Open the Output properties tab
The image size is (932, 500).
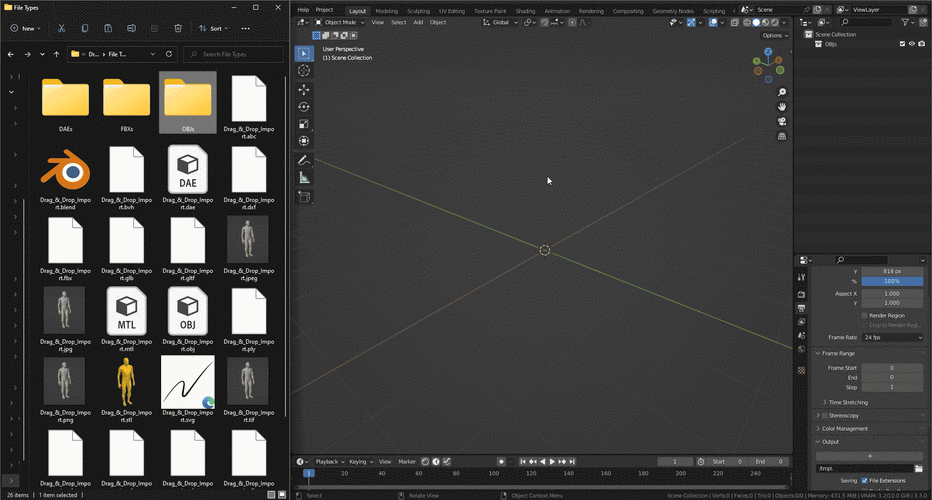click(x=801, y=308)
